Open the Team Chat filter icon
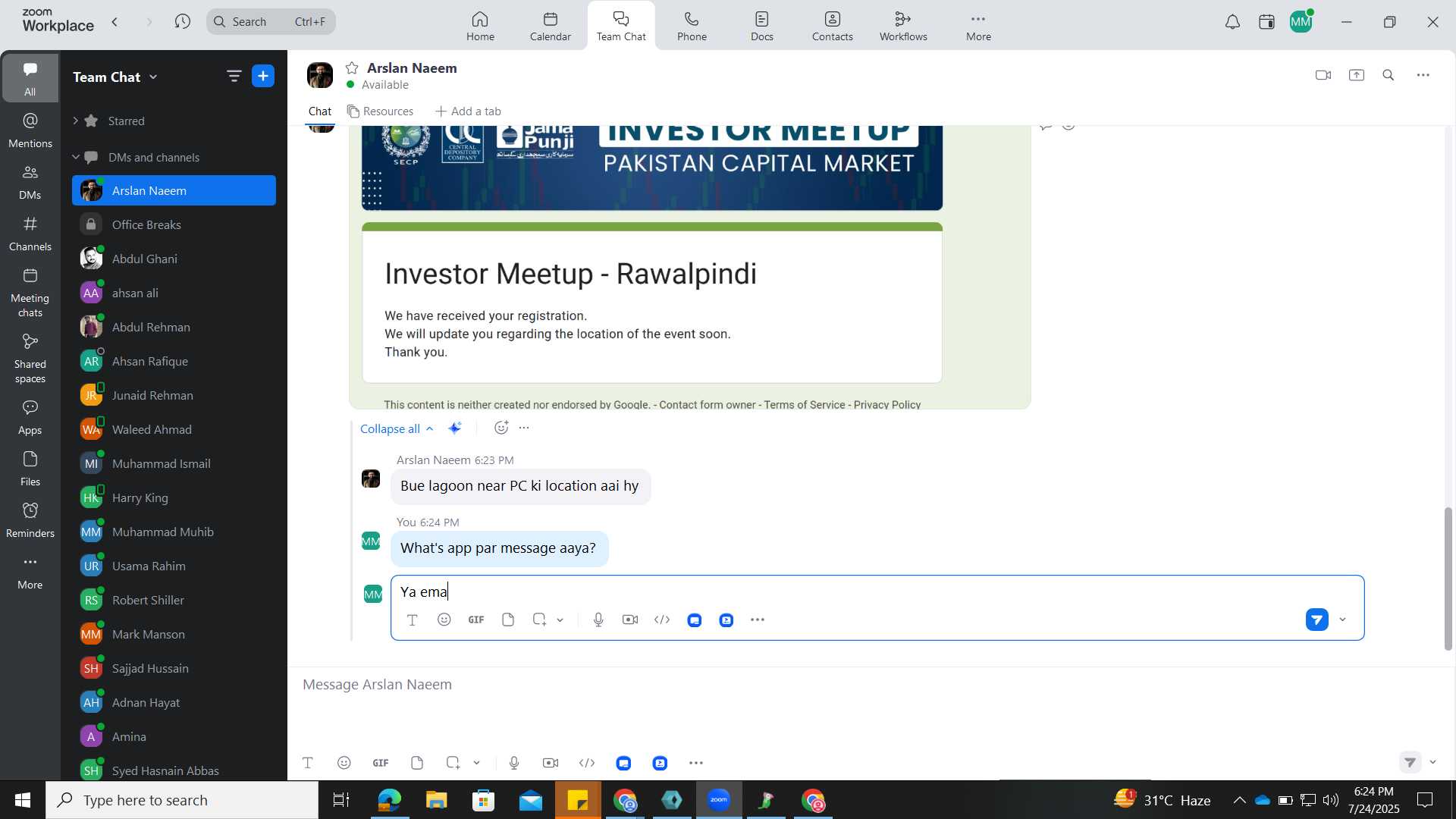 [234, 76]
